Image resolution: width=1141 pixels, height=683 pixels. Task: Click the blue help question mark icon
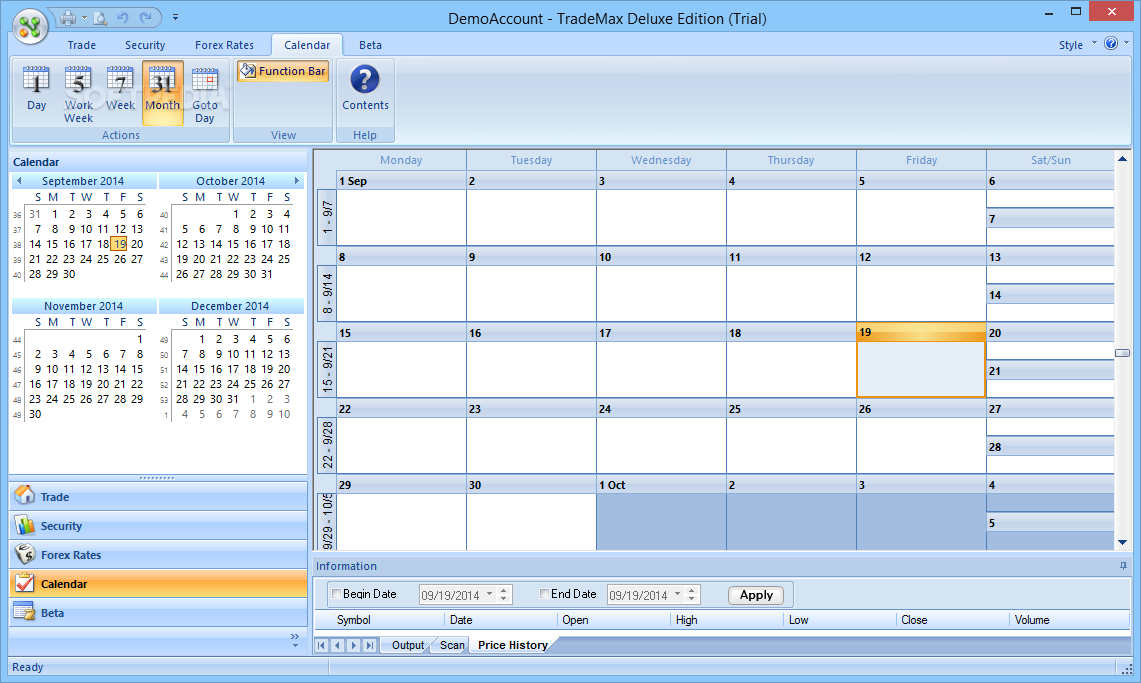pos(1110,44)
